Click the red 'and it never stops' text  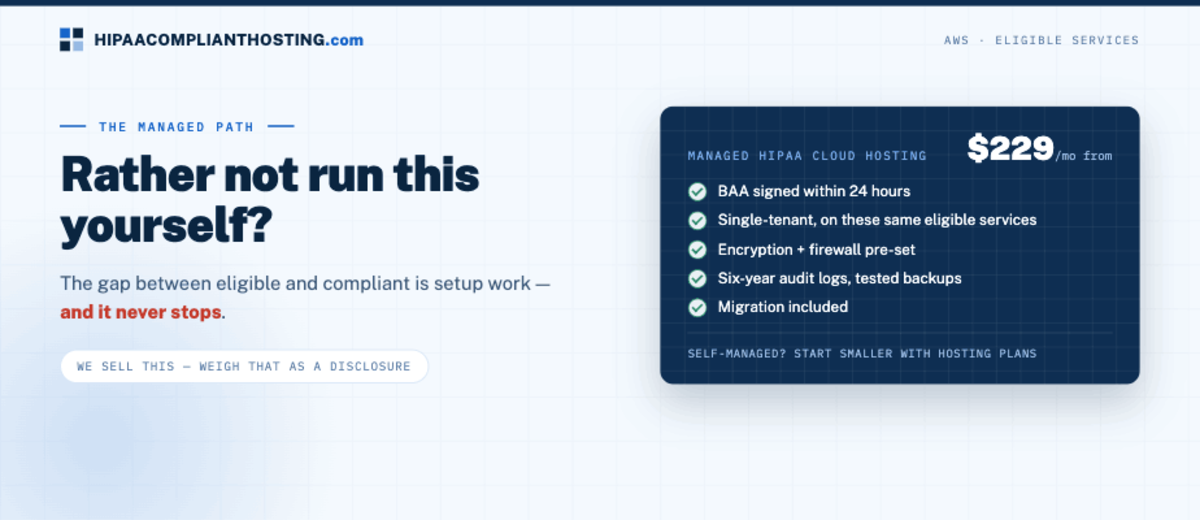coord(140,312)
